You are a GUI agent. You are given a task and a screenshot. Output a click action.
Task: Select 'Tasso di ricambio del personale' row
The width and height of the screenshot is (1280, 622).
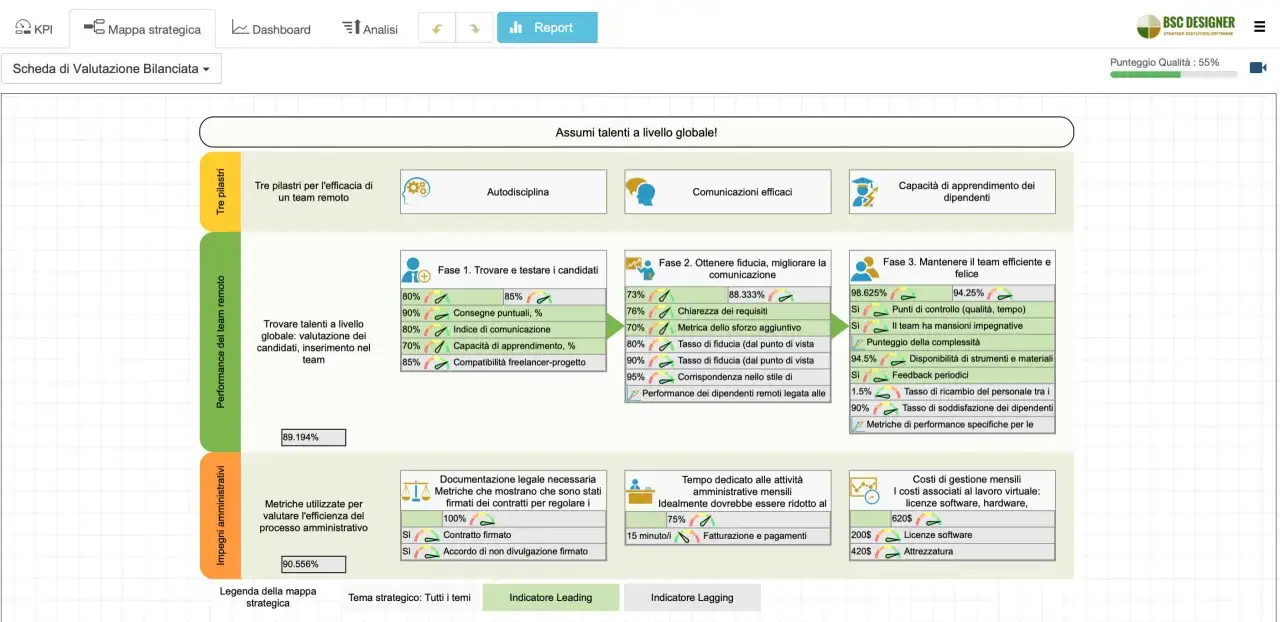point(952,392)
